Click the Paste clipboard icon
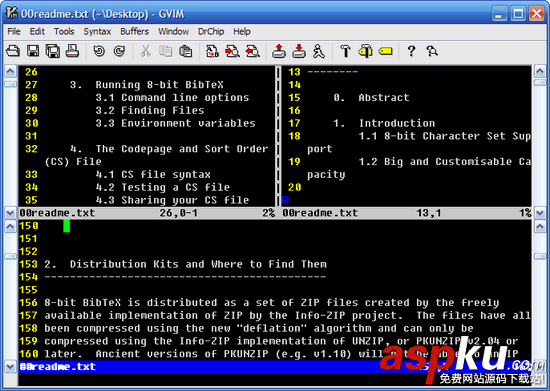 (186, 51)
